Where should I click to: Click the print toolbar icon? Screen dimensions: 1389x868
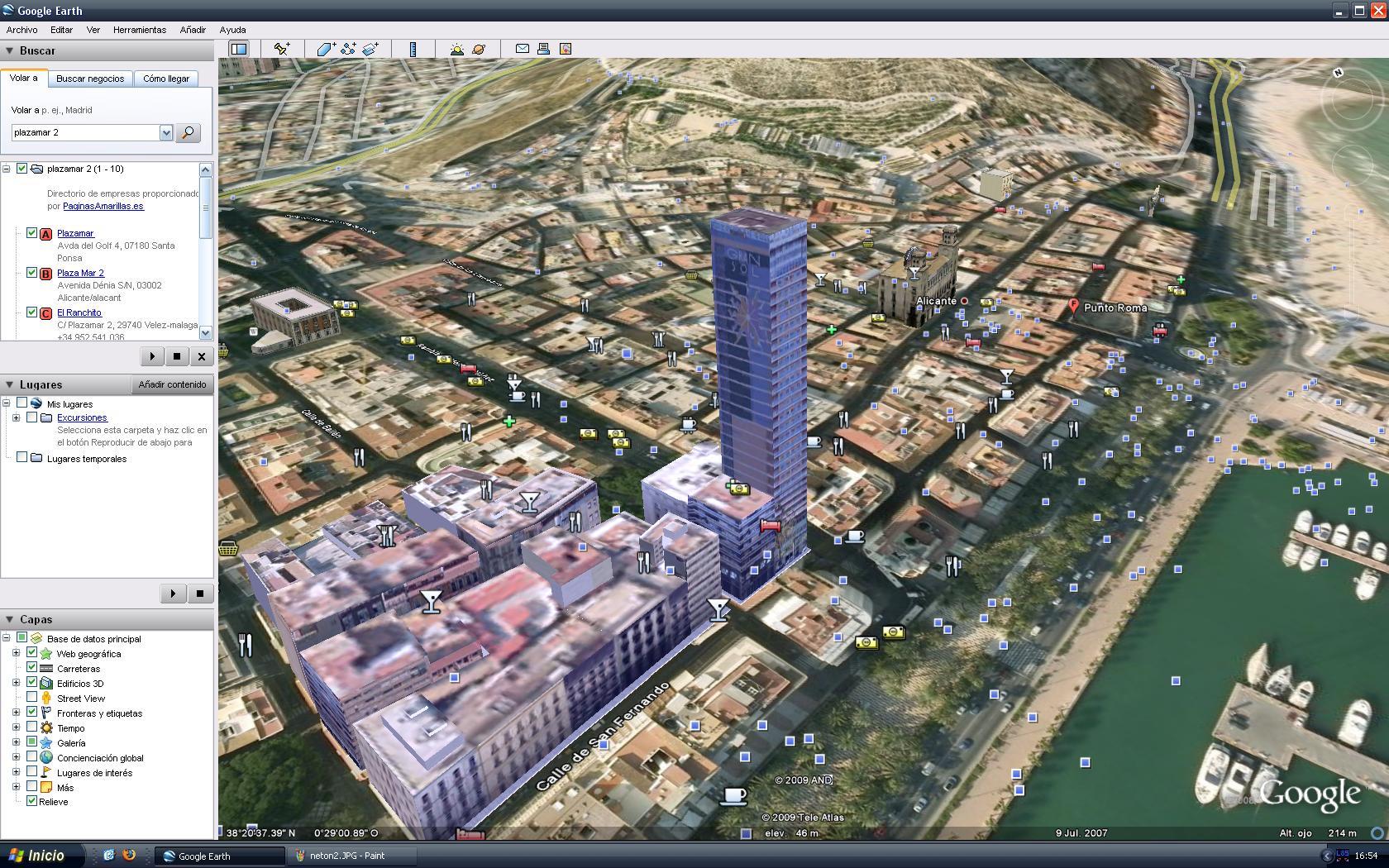(543, 49)
